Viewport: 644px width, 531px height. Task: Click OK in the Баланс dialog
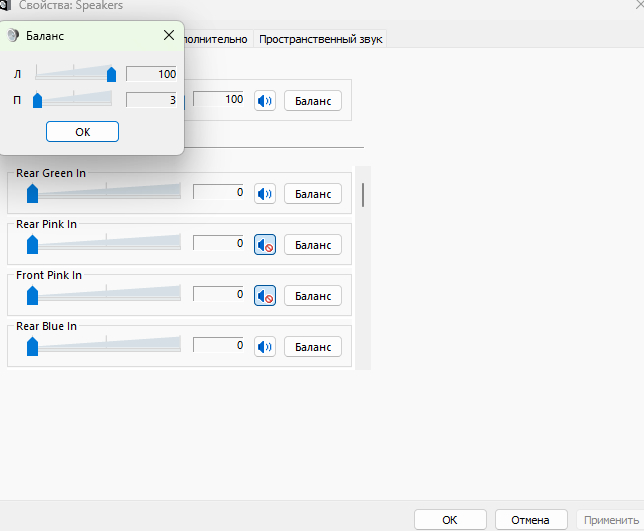(x=82, y=131)
